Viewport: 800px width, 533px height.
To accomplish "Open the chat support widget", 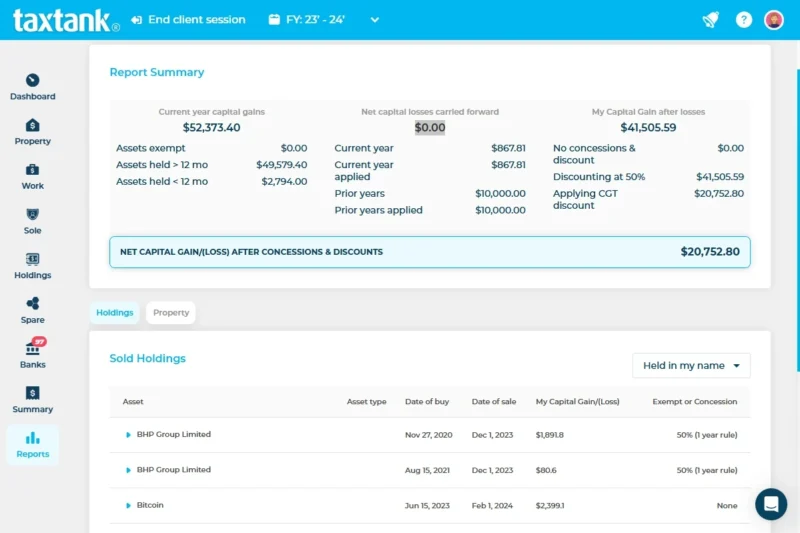I will (771, 504).
